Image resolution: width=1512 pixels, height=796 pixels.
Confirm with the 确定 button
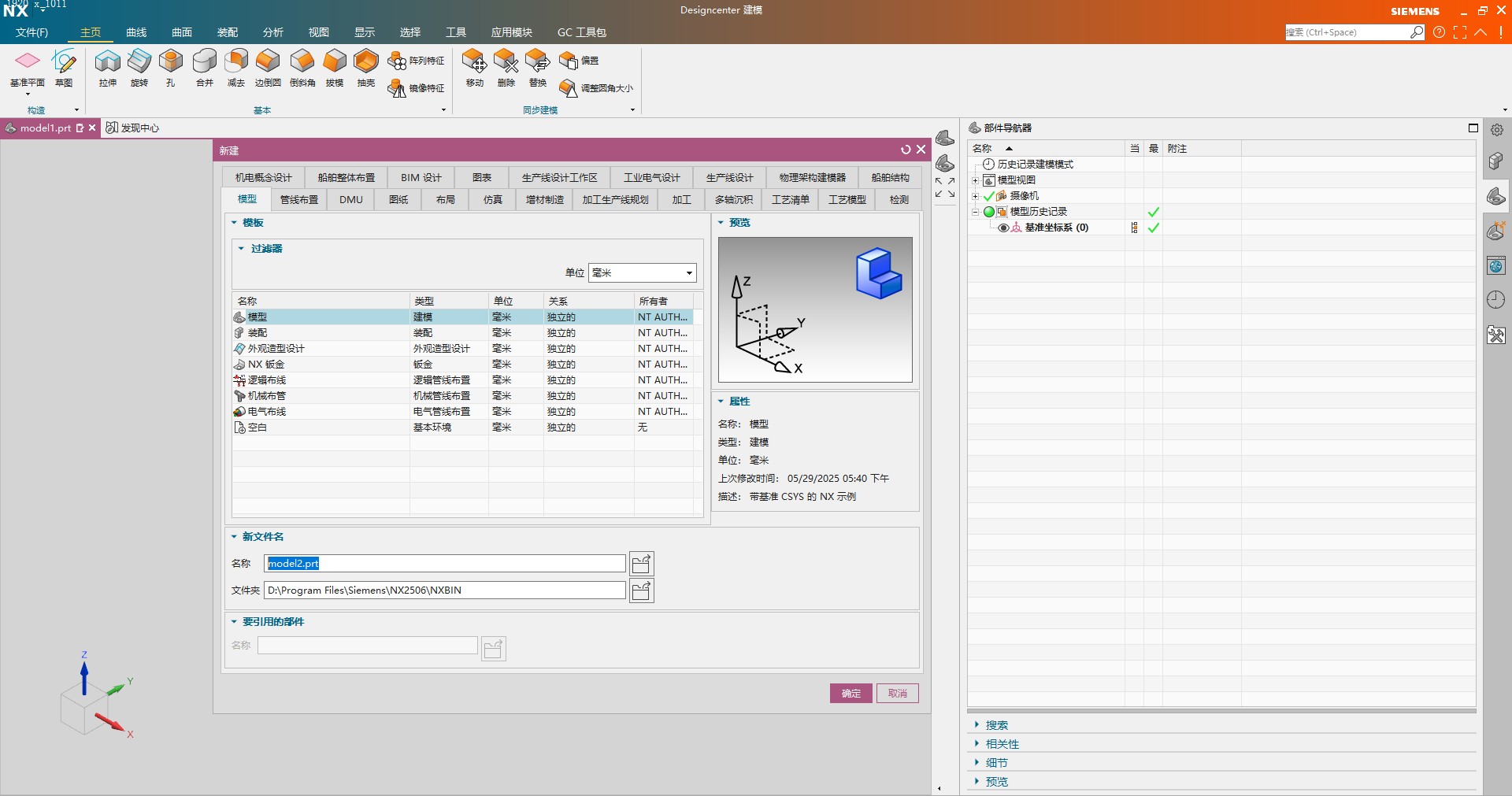tap(851, 694)
